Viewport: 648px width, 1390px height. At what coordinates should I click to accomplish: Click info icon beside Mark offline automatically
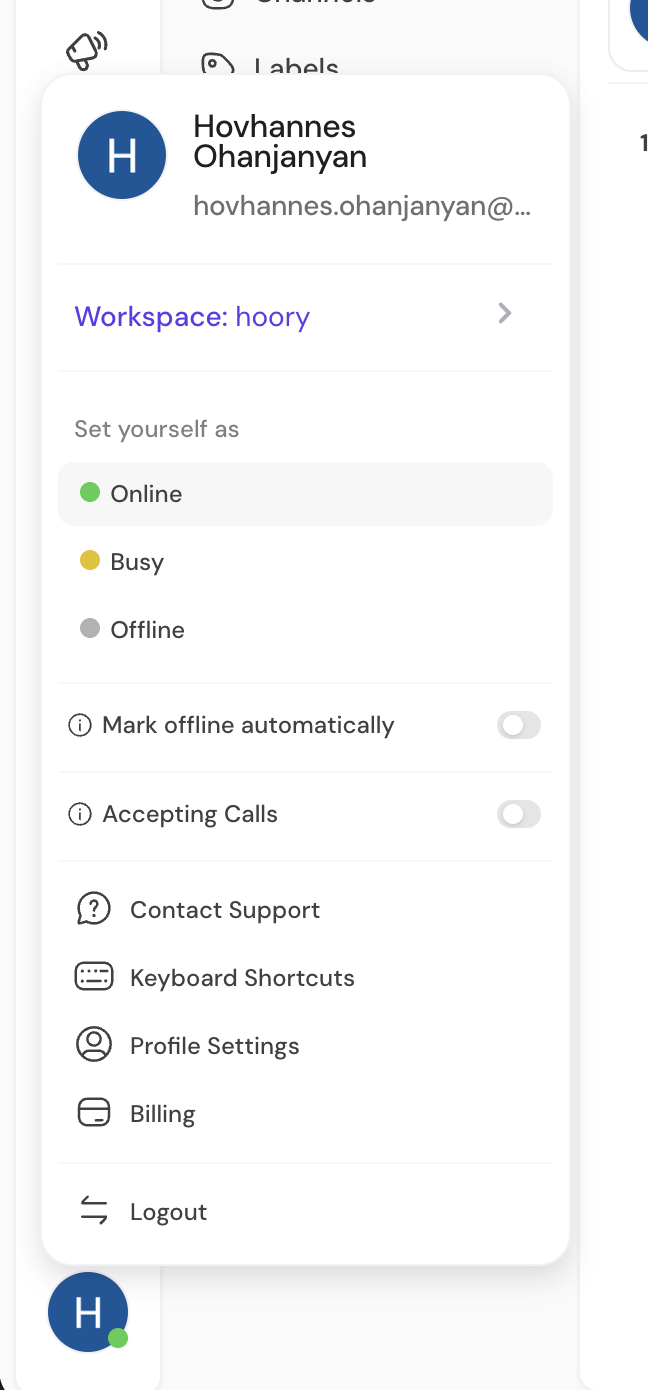click(x=79, y=725)
